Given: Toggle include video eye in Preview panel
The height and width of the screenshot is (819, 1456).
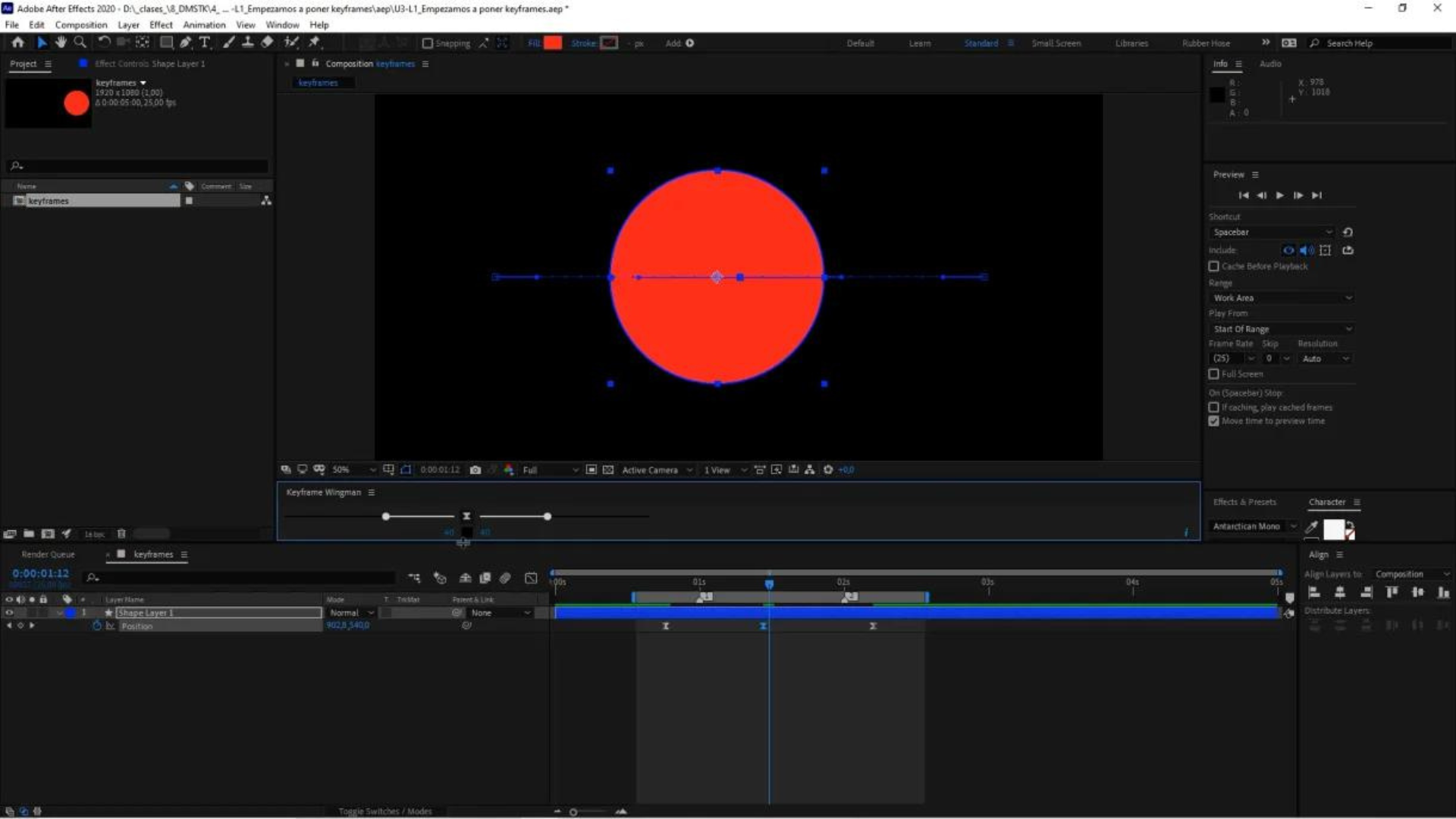Looking at the screenshot, I should click(x=1288, y=250).
